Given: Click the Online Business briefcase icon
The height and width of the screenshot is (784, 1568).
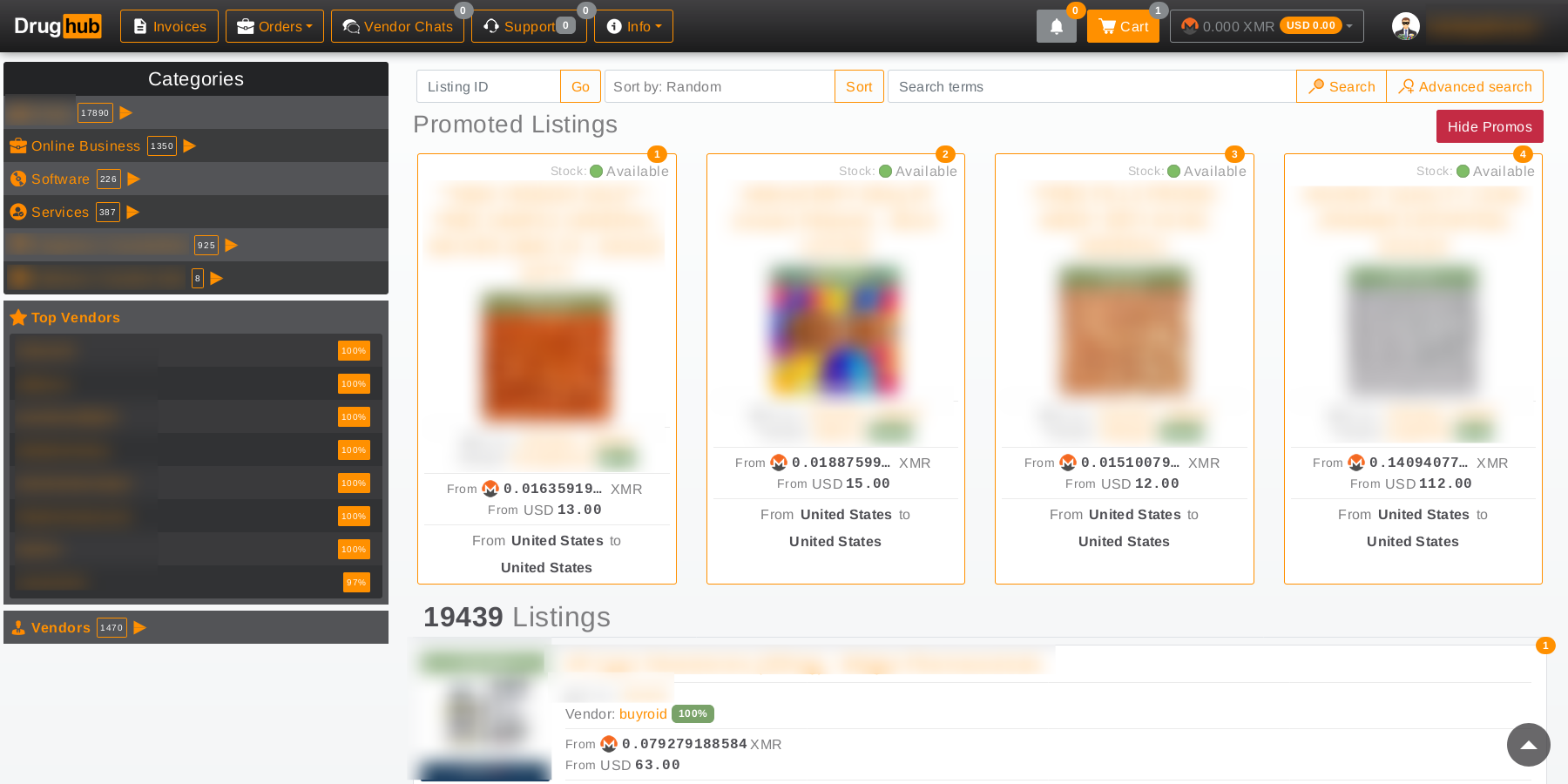Looking at the screenshot, I should pyautogui.click(x=18, y=146).
